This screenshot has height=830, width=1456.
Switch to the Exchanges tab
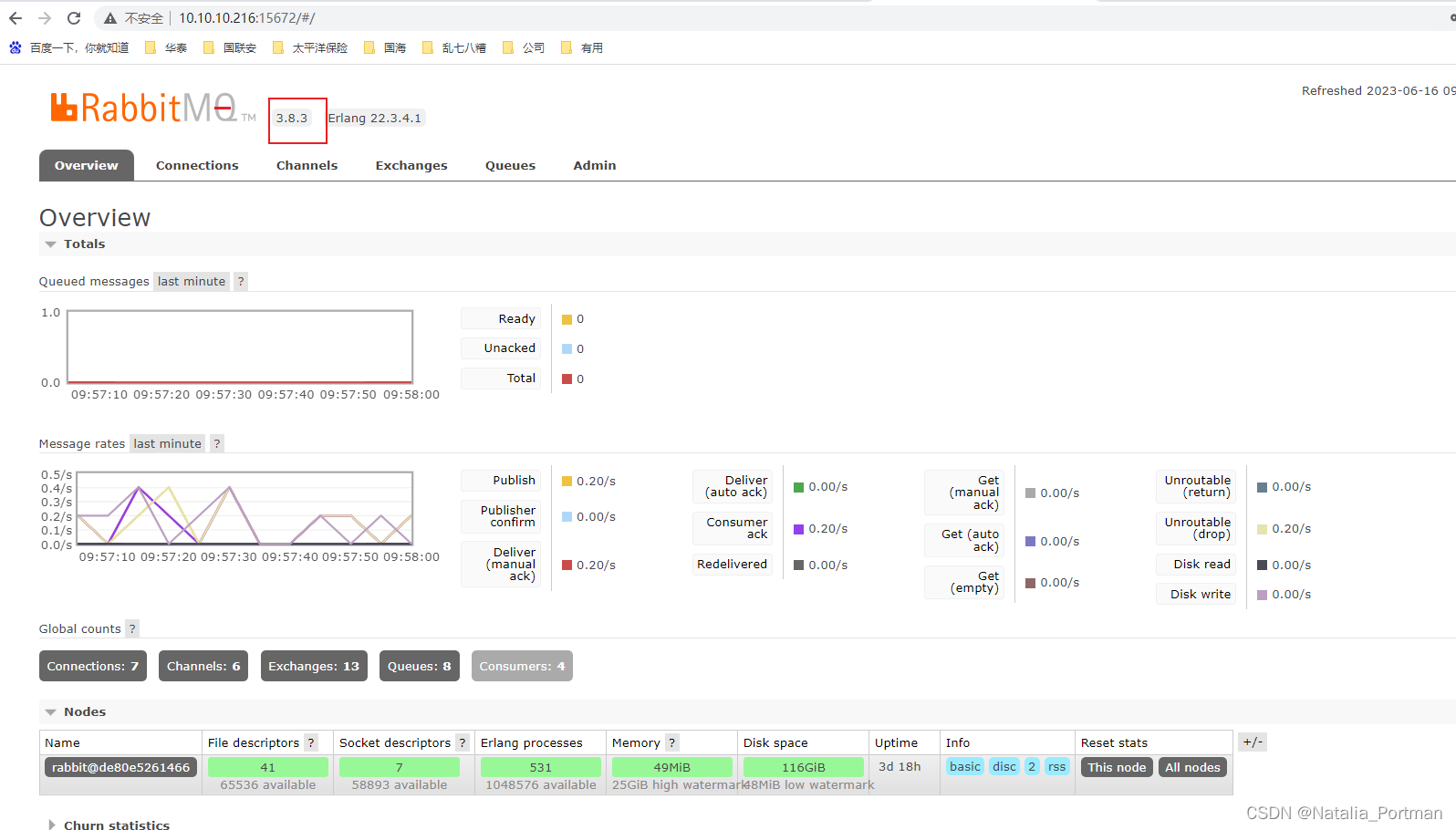411,165
